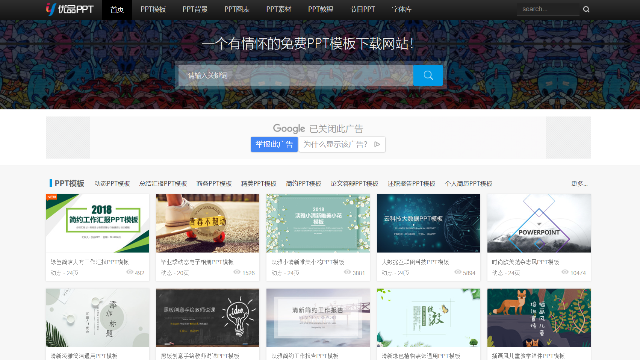Image resolution: width=640 pixels, height=360 pixels.
Task: Click the blue search button in the banner
Action: point(428,76)
